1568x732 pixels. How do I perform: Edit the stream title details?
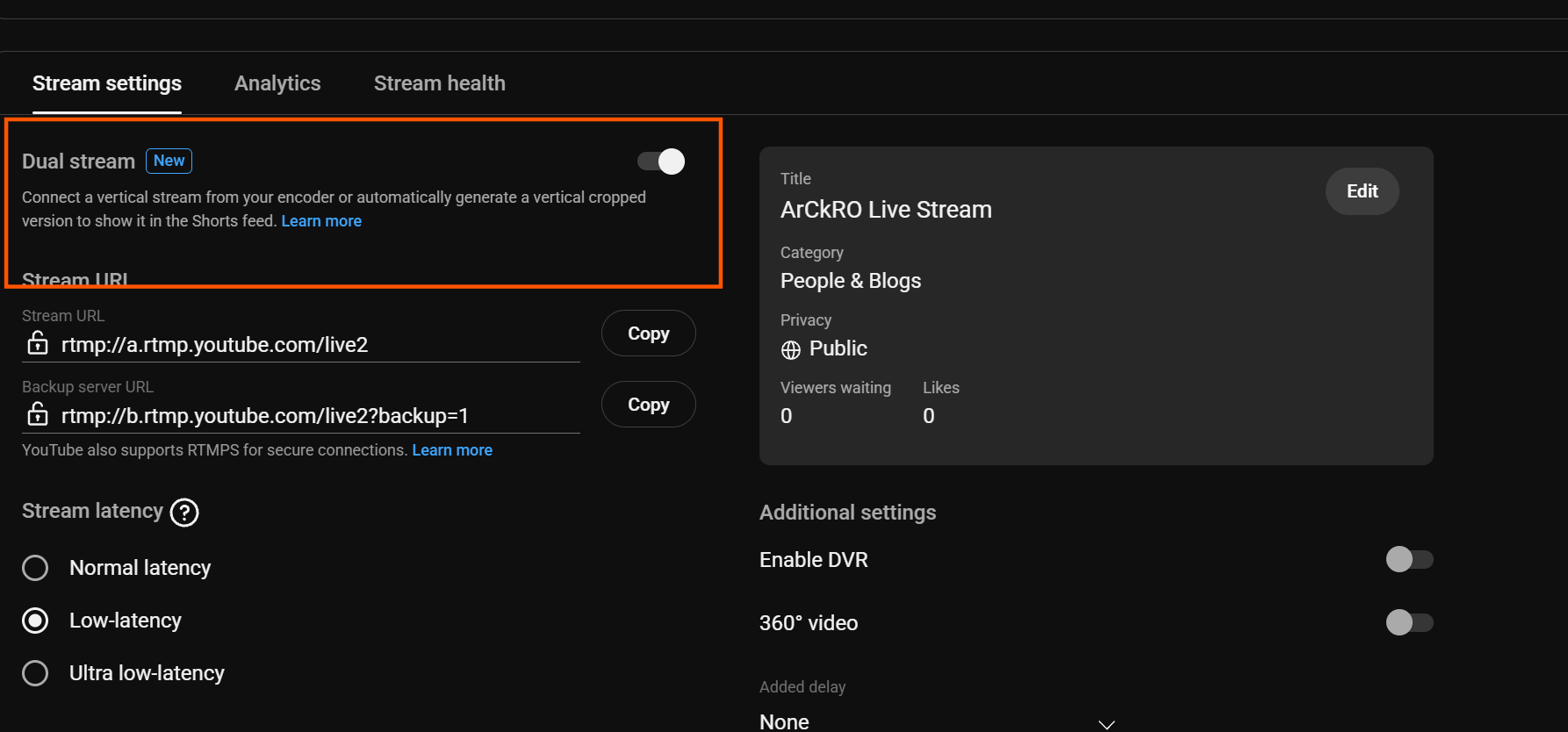tap(1363, 191)
